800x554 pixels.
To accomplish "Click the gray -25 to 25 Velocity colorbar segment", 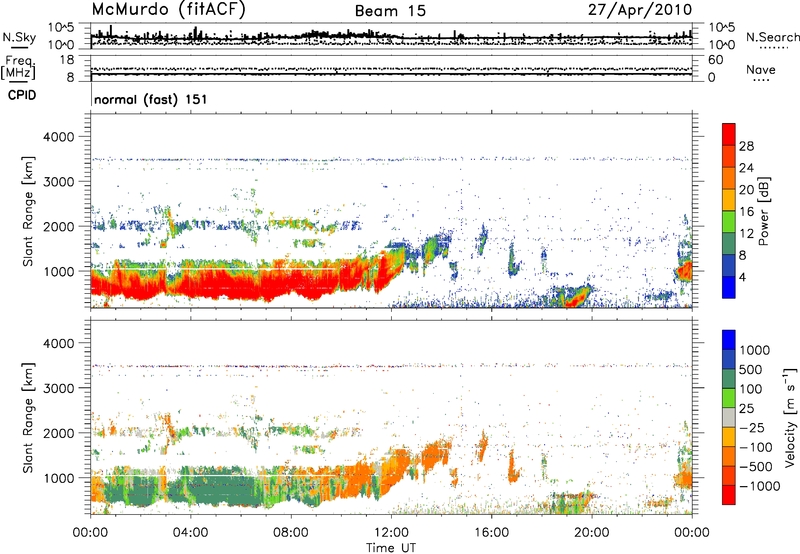I will pos(729,417).
